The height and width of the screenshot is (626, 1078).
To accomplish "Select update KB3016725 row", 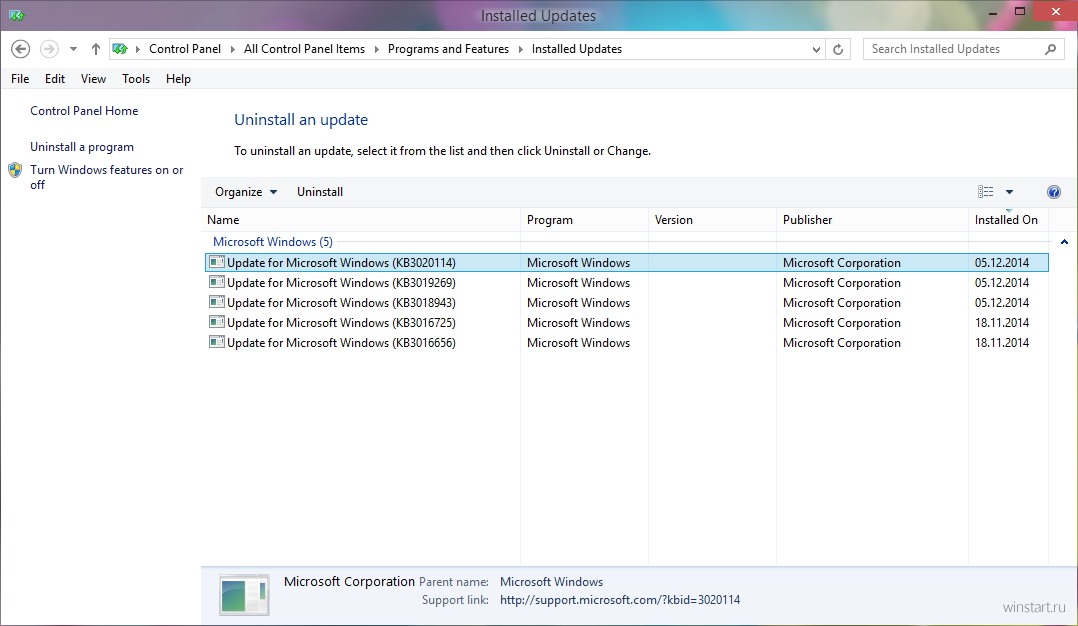I will pyautogui.click(x=627, y=322).
